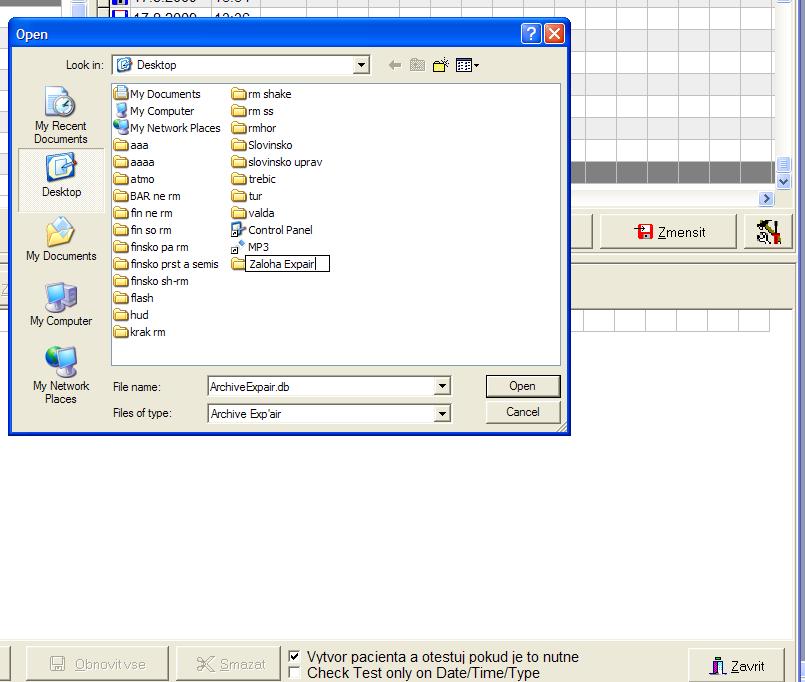Expand the Look in dropdown
This screenshot has height=682, width=805.
[x=361, y=65]
